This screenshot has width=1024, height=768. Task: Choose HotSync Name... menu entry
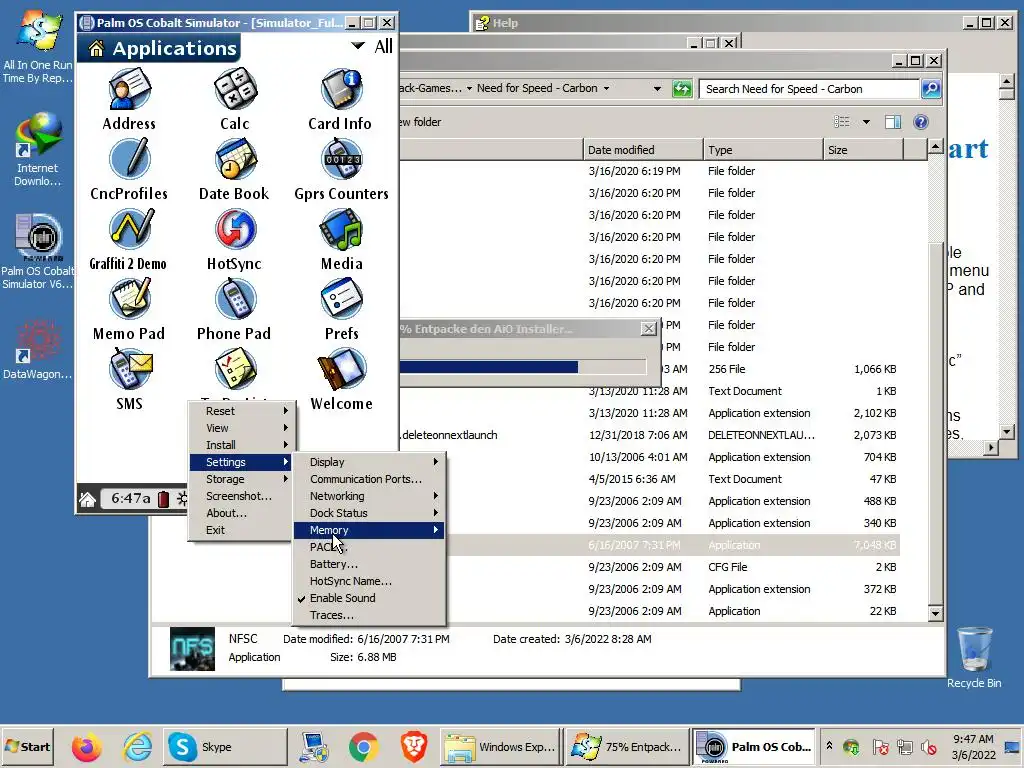pyautogui.click(x=369, y=581)
